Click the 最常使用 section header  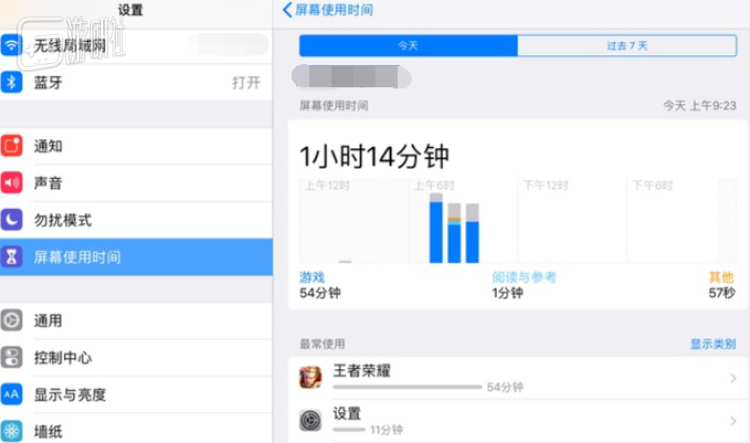coord(322,343)
